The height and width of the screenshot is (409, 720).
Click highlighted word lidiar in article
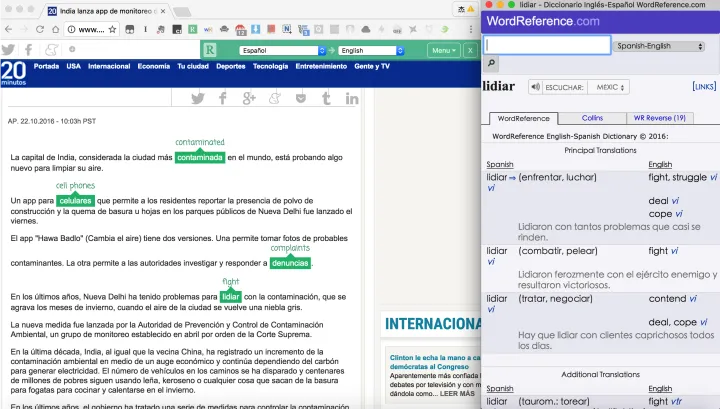(231, 297)
